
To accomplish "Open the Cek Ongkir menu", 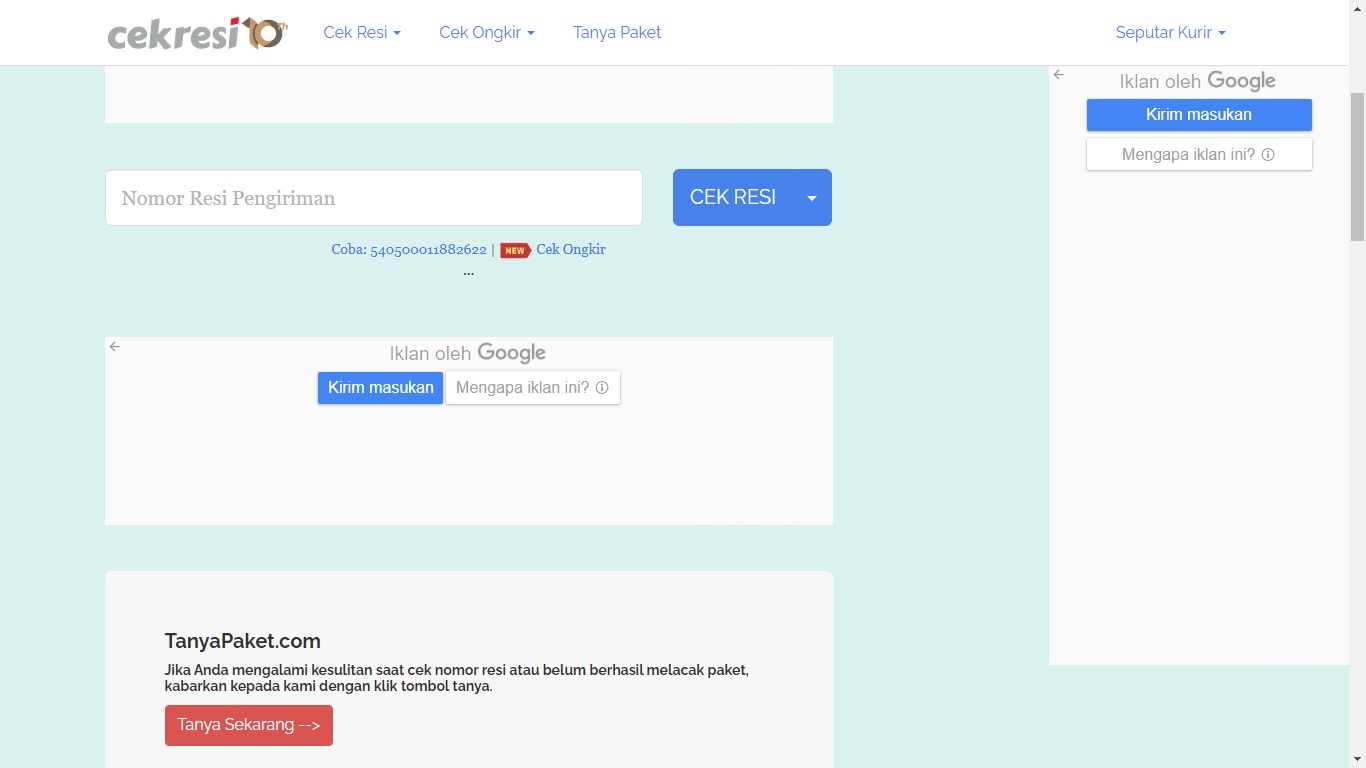I will click(x=486, y=32).
